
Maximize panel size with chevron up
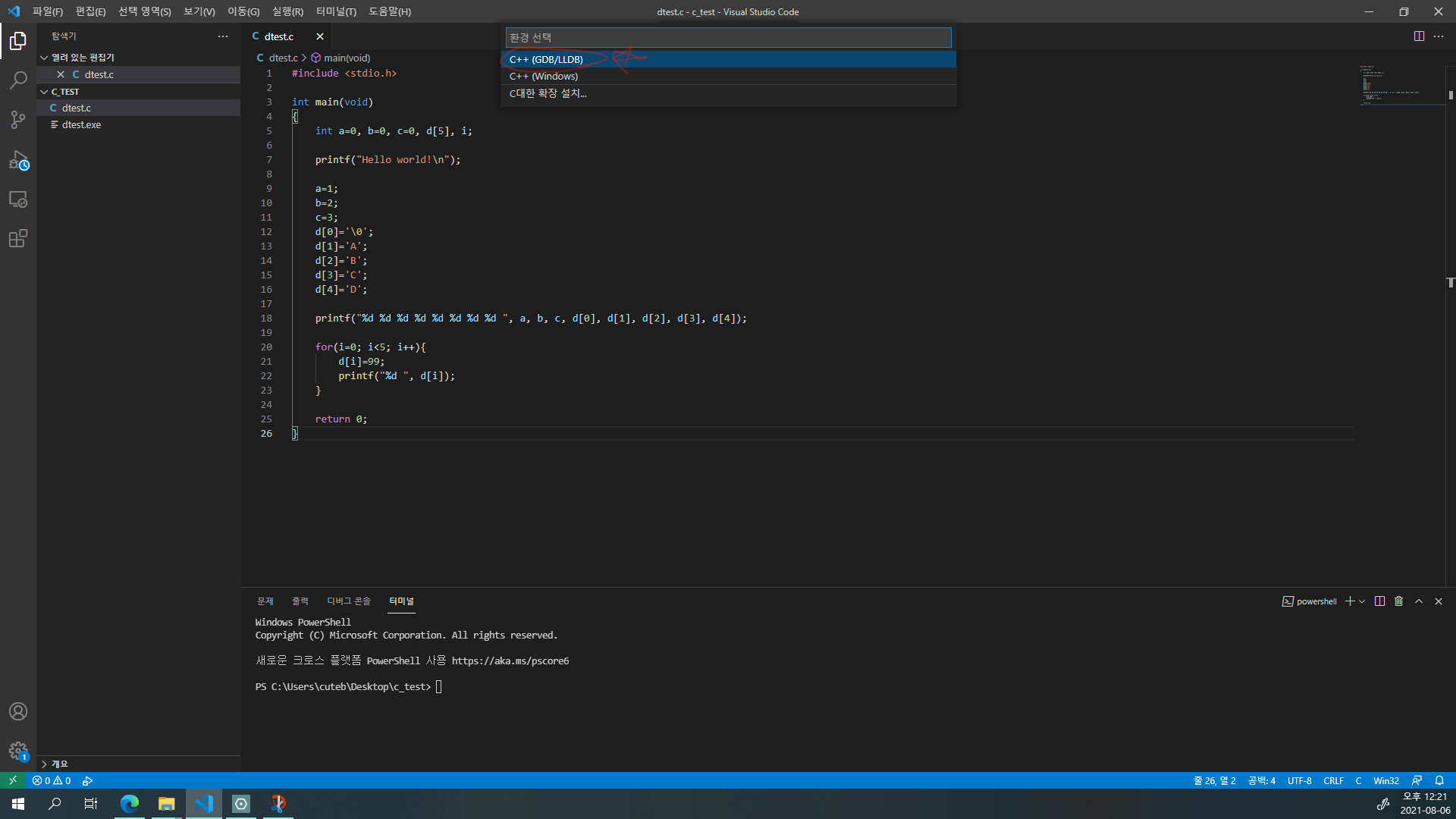[x=1419, y=601]
